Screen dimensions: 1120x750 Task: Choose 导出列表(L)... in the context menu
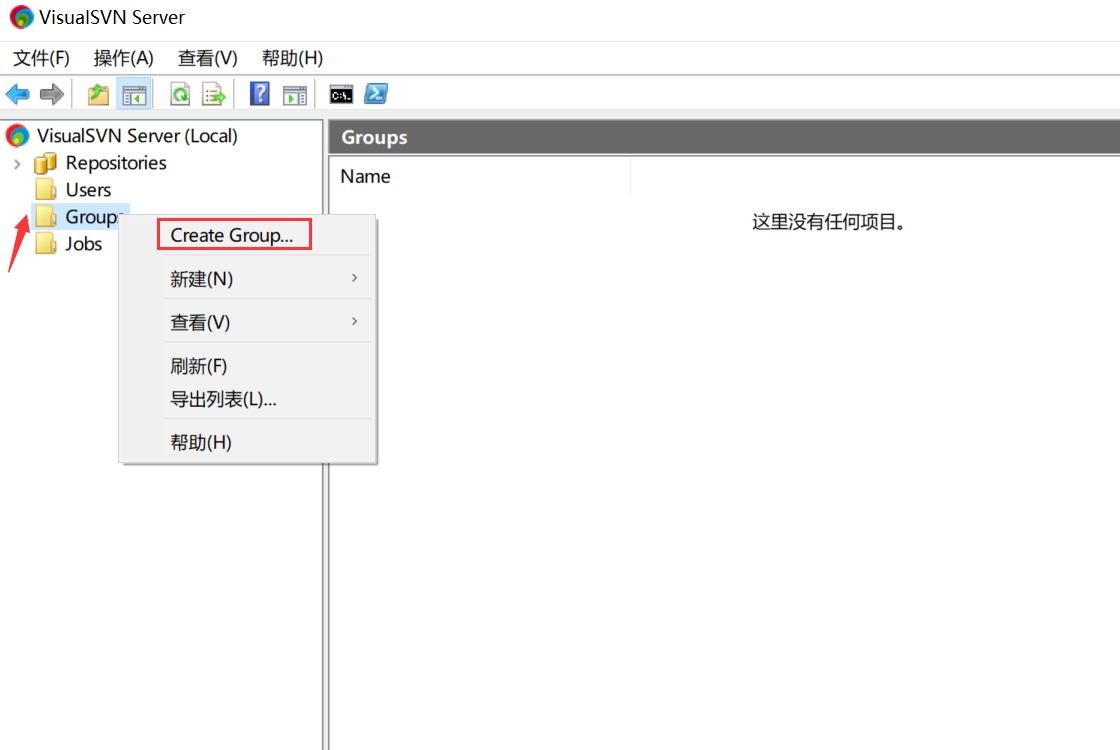pyautogui.click(x=247, y=399)
